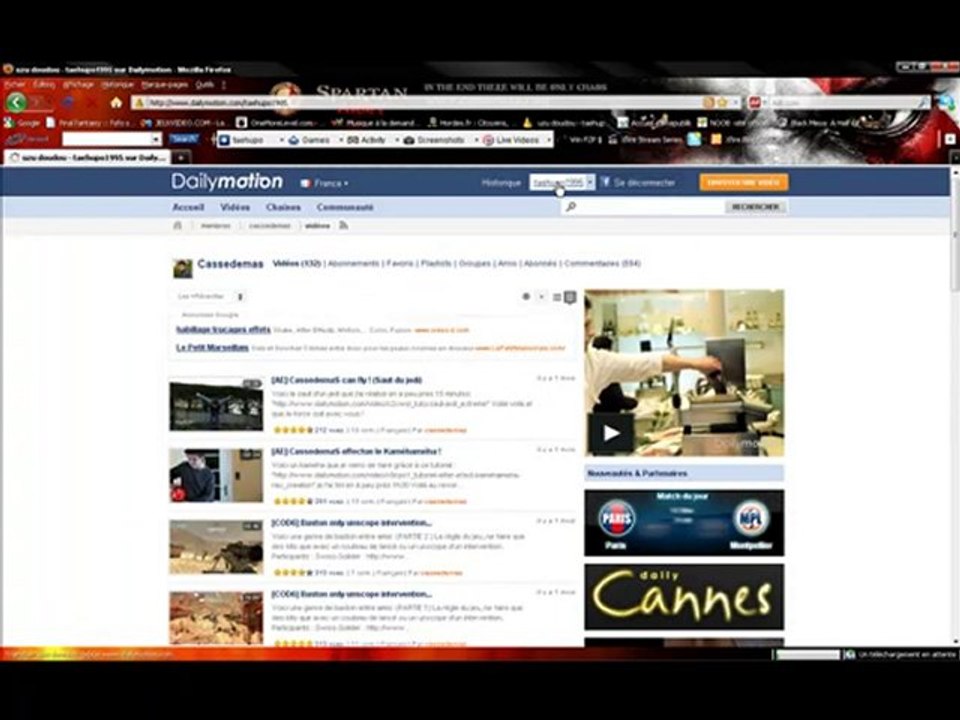Open the Saut du jedi video thumbnail
Image resolution: width=960 pixels, height=720 pixels.
pyautogui.click(x=216, y=405)
